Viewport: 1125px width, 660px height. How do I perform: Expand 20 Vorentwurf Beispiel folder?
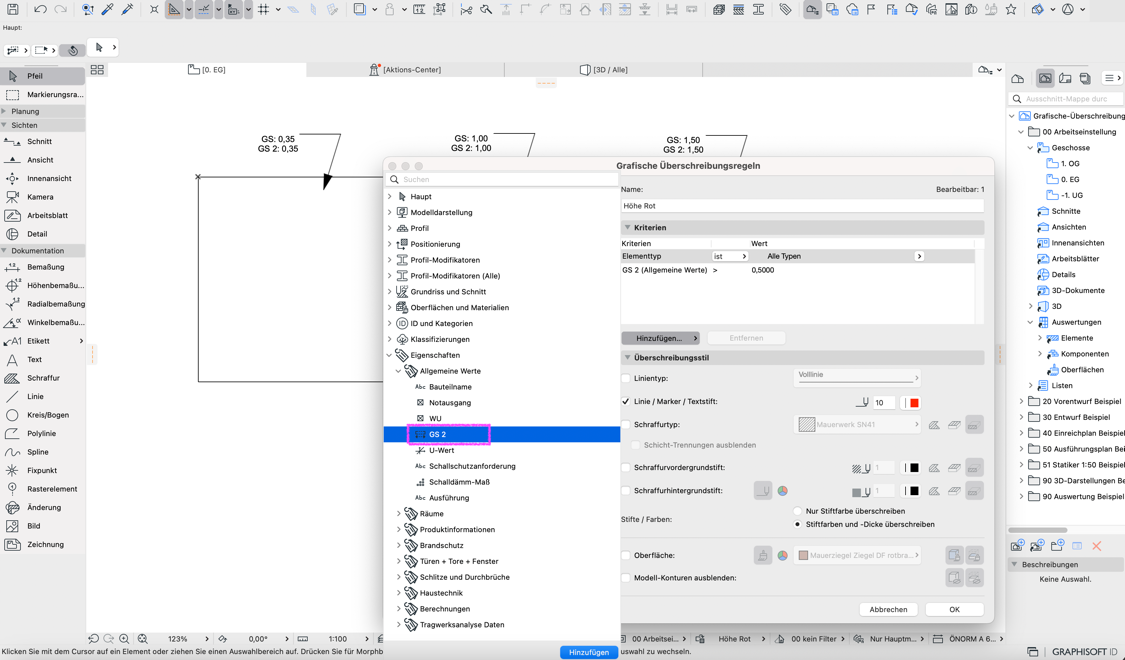(1022, 402)
